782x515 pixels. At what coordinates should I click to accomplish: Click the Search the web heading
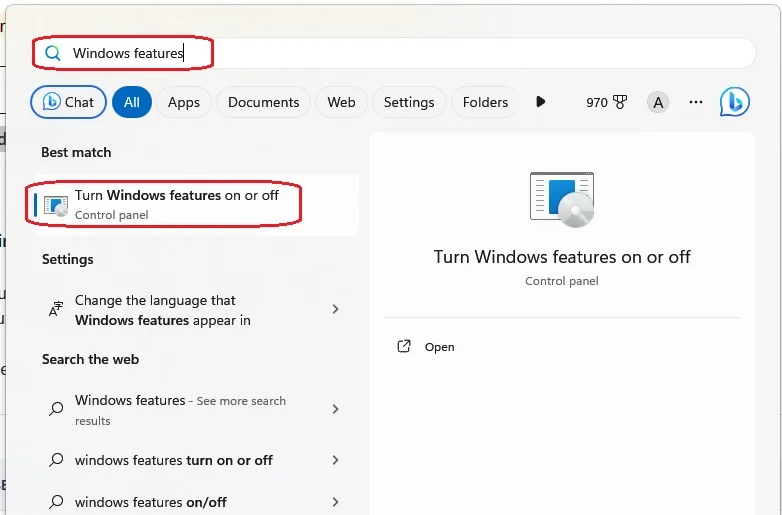click(x=90, y=359)
